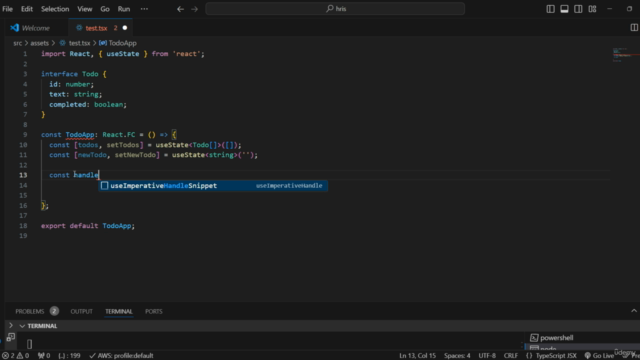Image resolution: width=640 pixels, height=360 pixels.
Task: Click AWS: profile:default status item
Action: coord(121,356)
